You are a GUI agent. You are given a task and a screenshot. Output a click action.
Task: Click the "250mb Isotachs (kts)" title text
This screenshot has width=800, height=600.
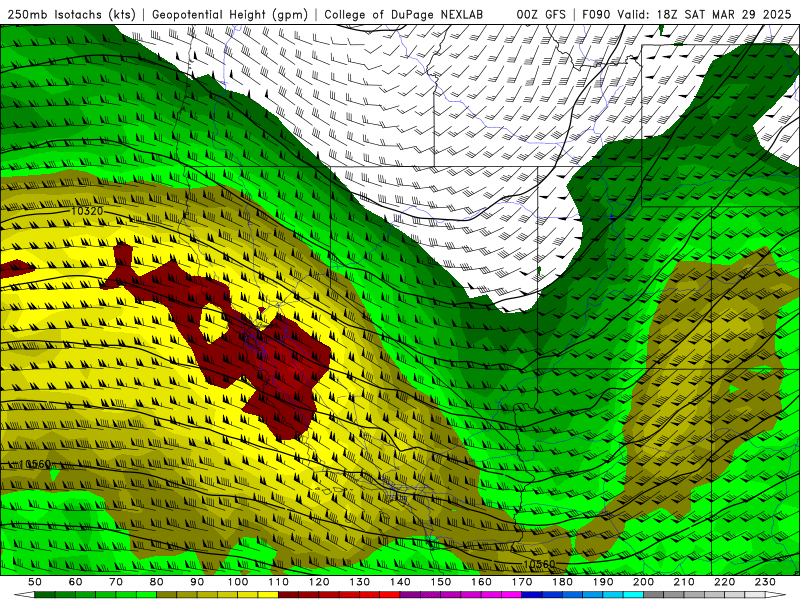71,14
